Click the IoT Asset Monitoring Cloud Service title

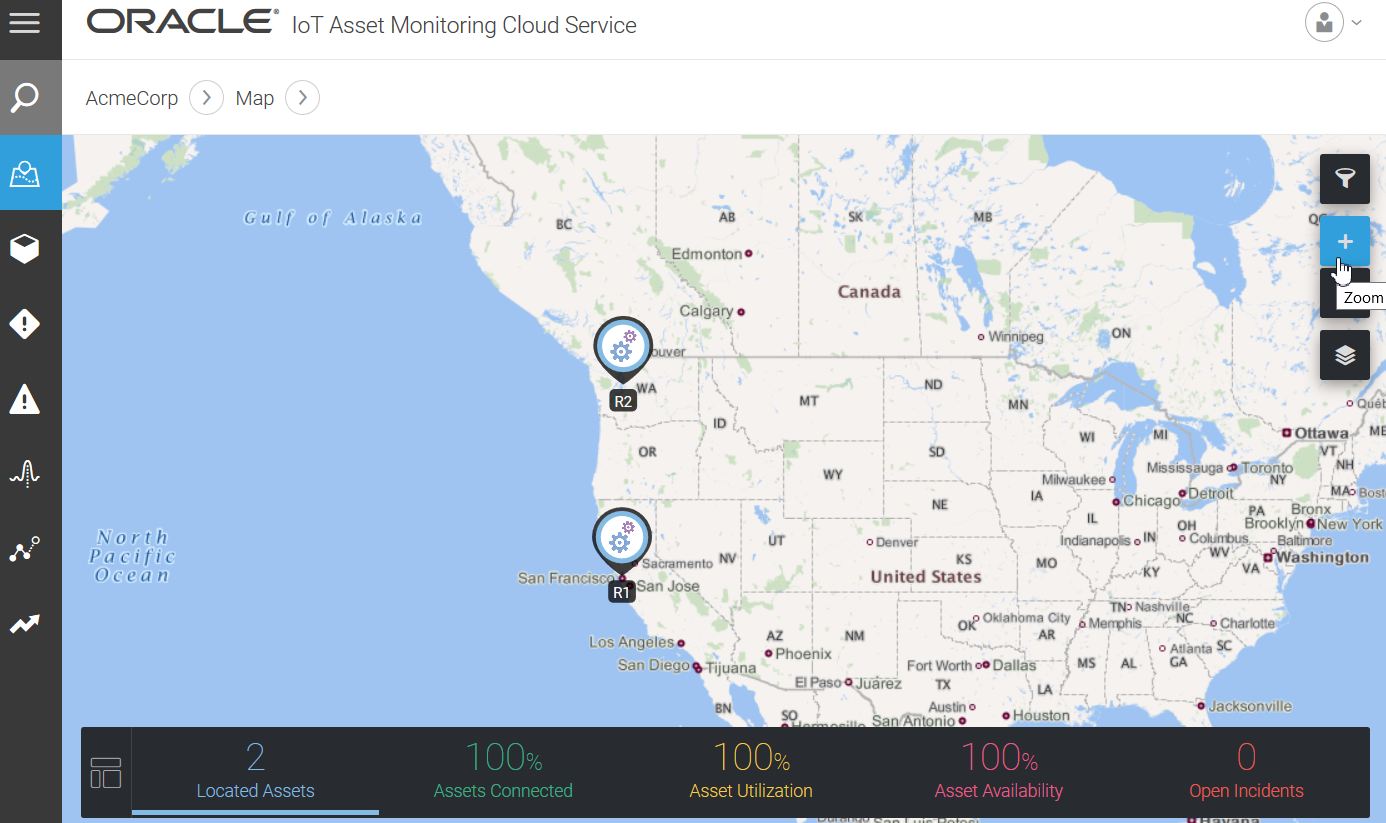tap(464, 25)
